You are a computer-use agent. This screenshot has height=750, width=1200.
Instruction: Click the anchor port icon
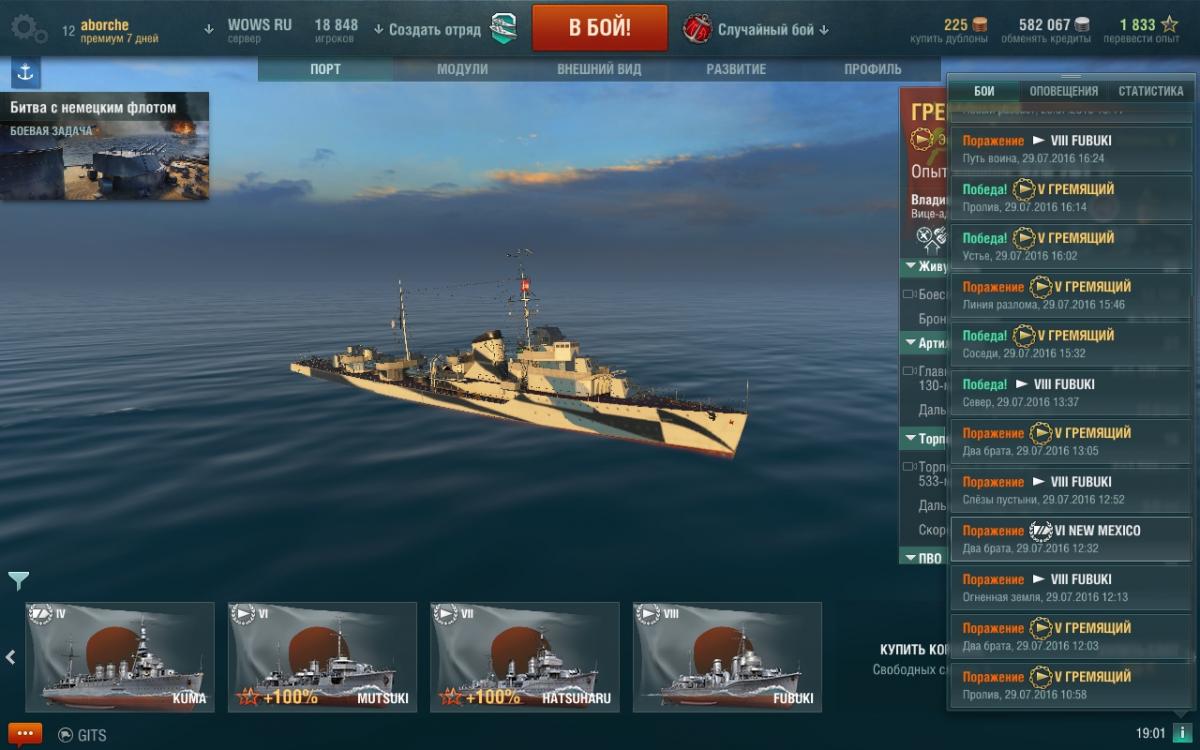click(25, 73)
